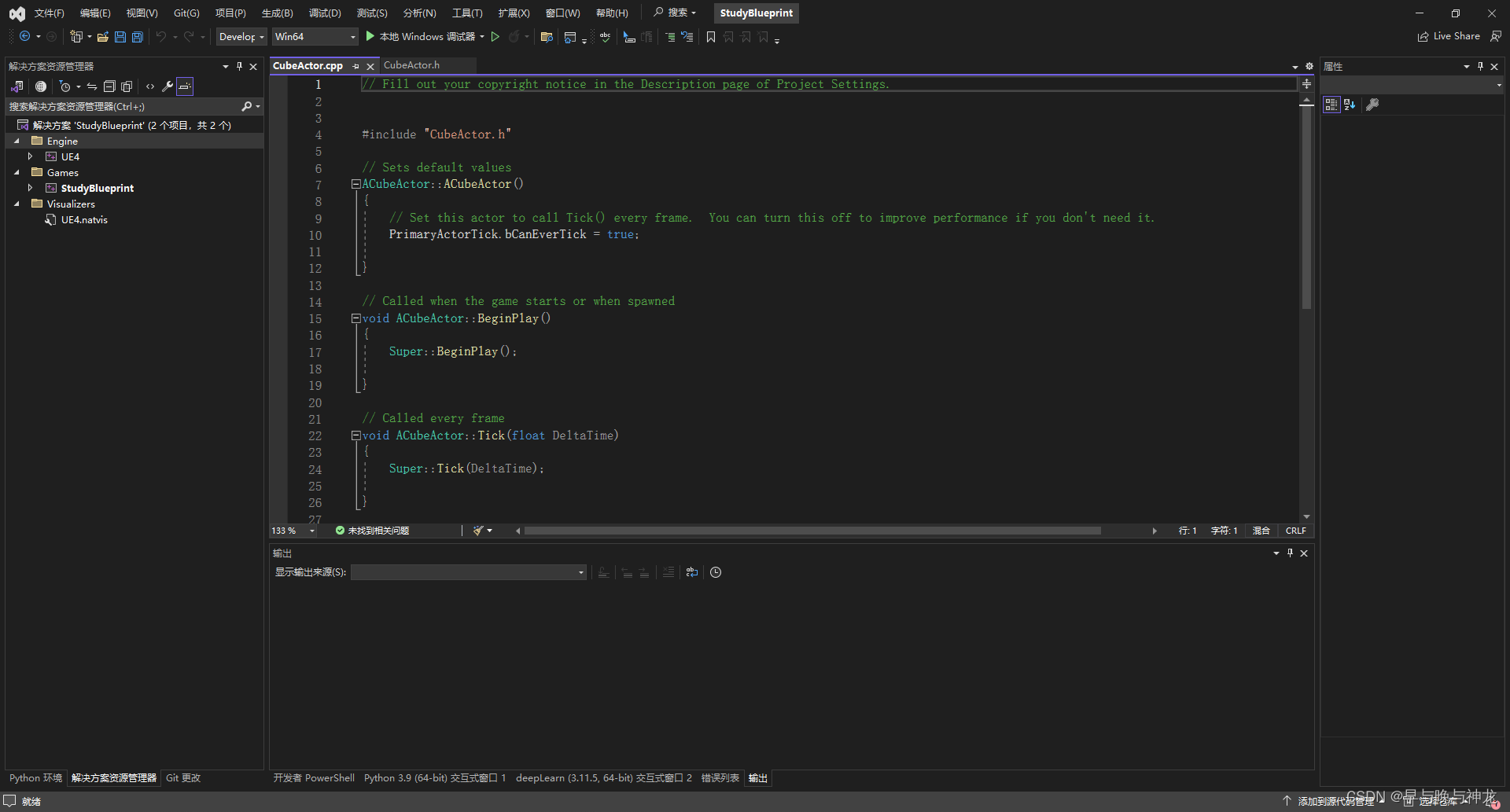Click the view code brackets icon
The image size is (1510, 812).
[150, 86]
